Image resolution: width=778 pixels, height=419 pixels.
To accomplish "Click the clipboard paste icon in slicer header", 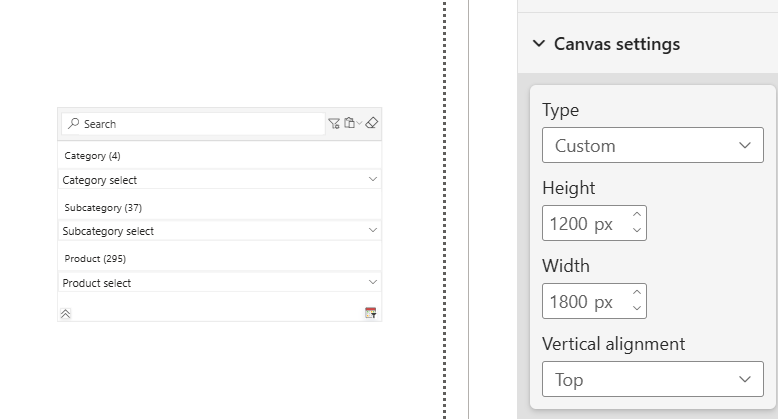I will pyautogui.click(x=350, y=123).
